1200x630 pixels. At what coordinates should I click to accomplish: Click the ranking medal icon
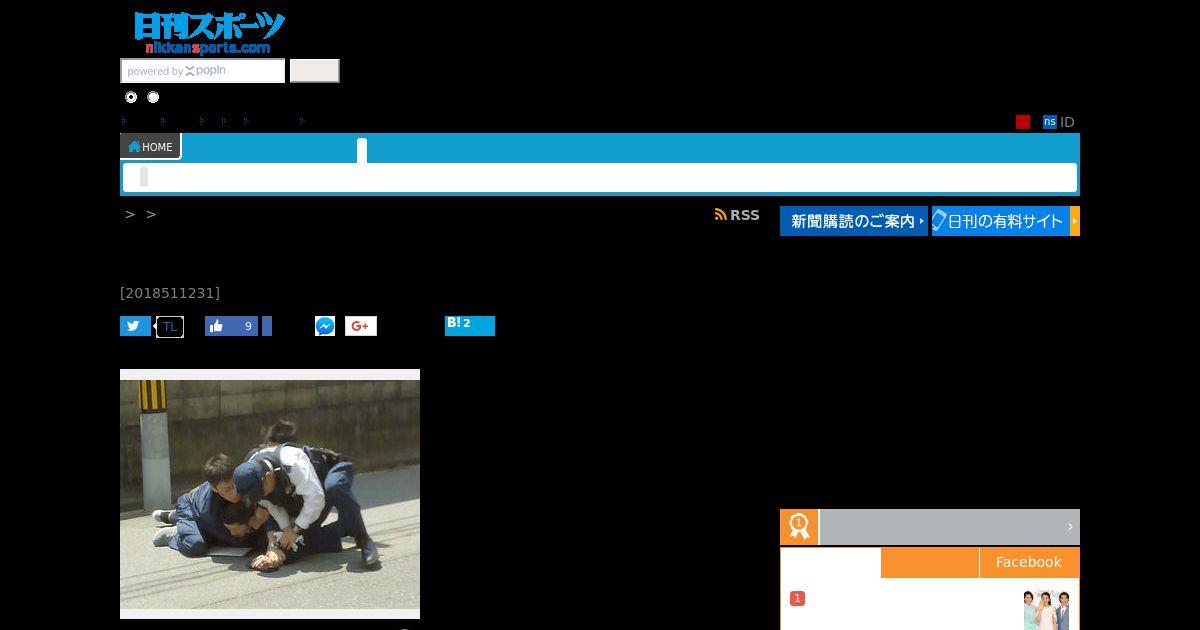(x=799, y=527)
